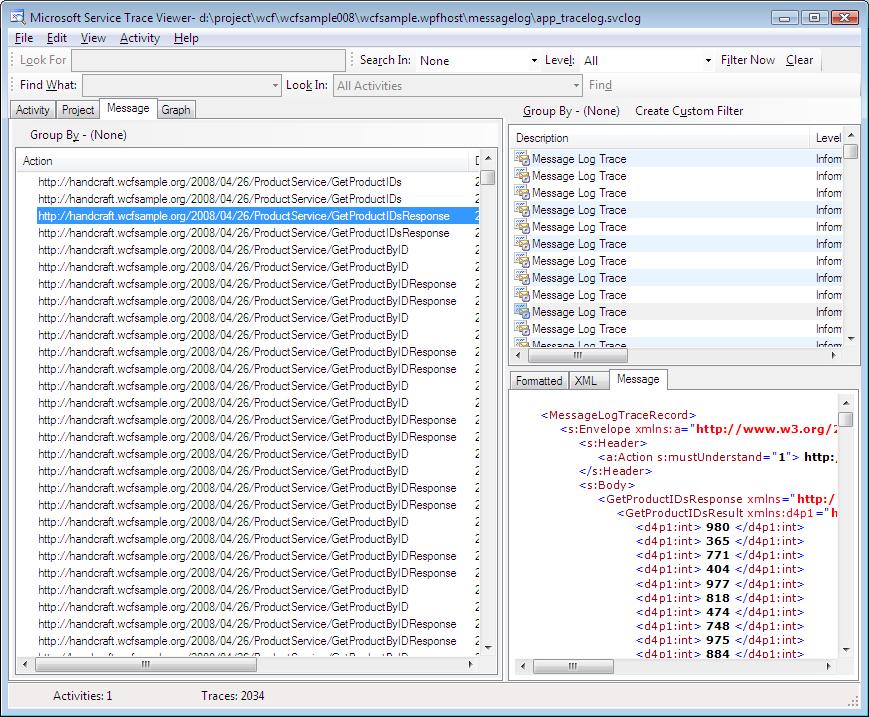Image resolution: width=869 pixels, height=717 pixels.
Task: Click the <GetProductIDsResult line
Action: tap(727, 513)
